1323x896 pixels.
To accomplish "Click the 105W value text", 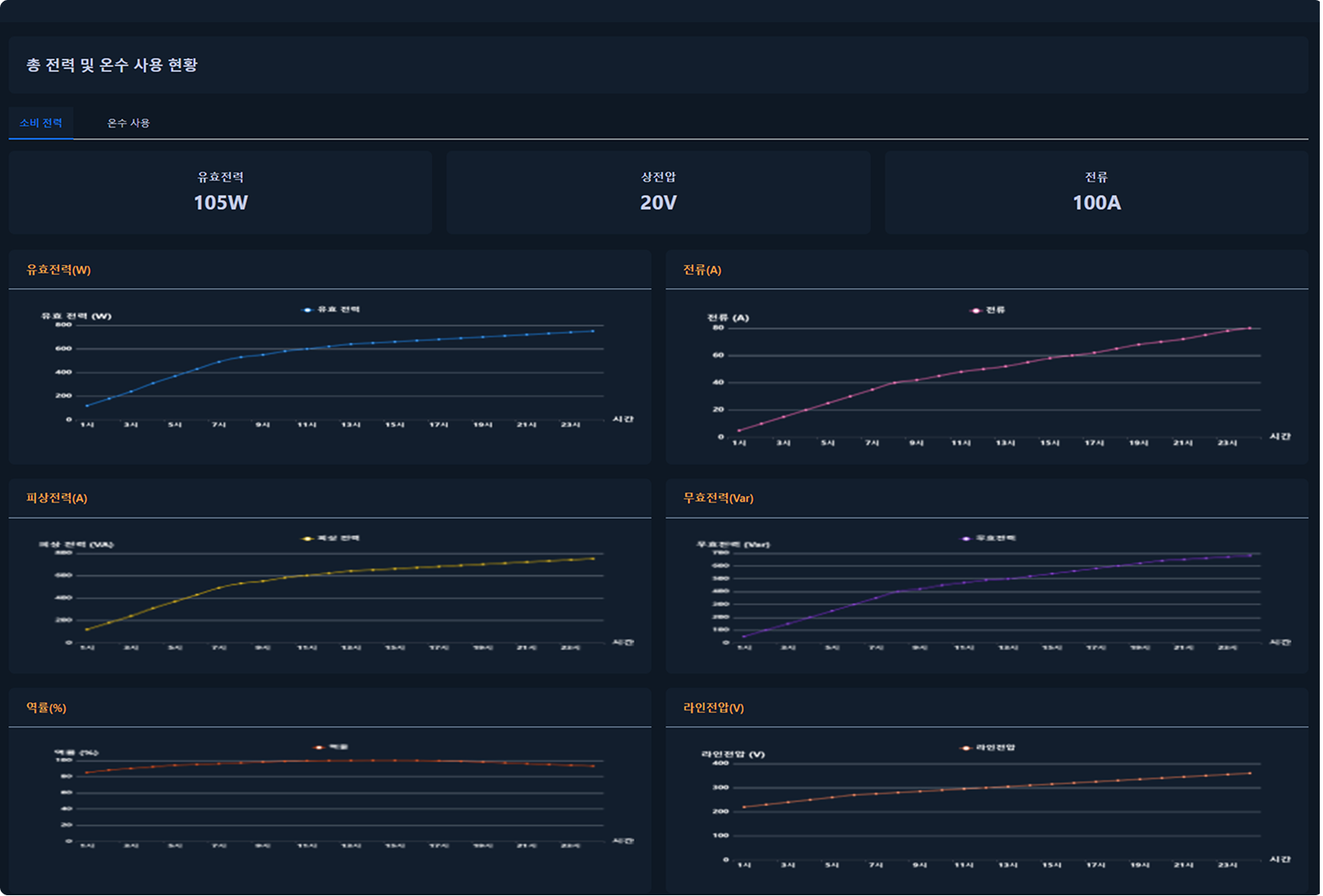I will pos(221,202).
